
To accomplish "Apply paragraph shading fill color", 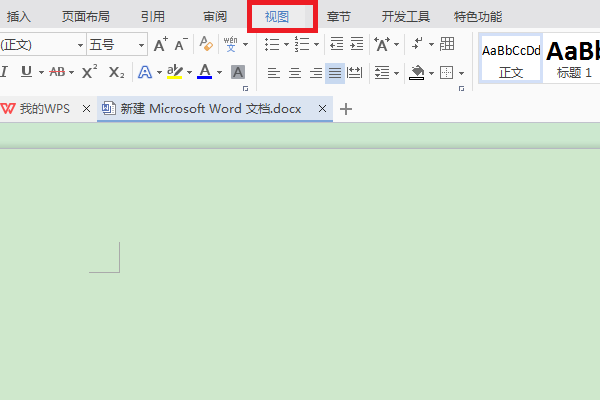I will point(417,72).
